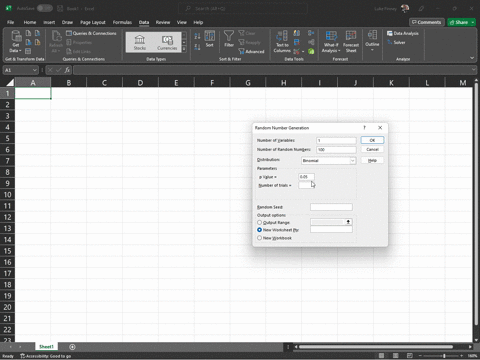The image size is (480, 360).
Task: Click the Remove Duplicates icon
Action: click(297, 42)
